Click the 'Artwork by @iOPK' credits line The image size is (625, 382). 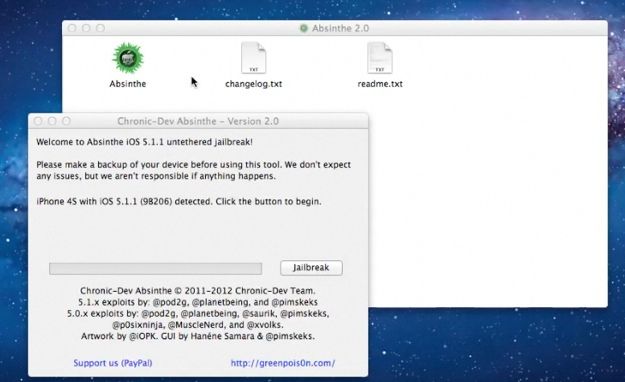pos(198,336)
